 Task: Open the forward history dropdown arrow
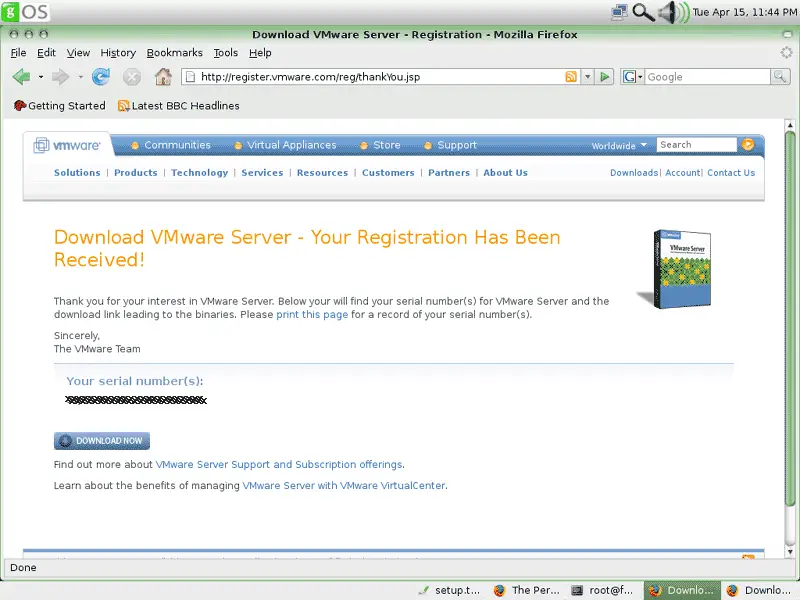pyautogui.click(x=80, y=77)
